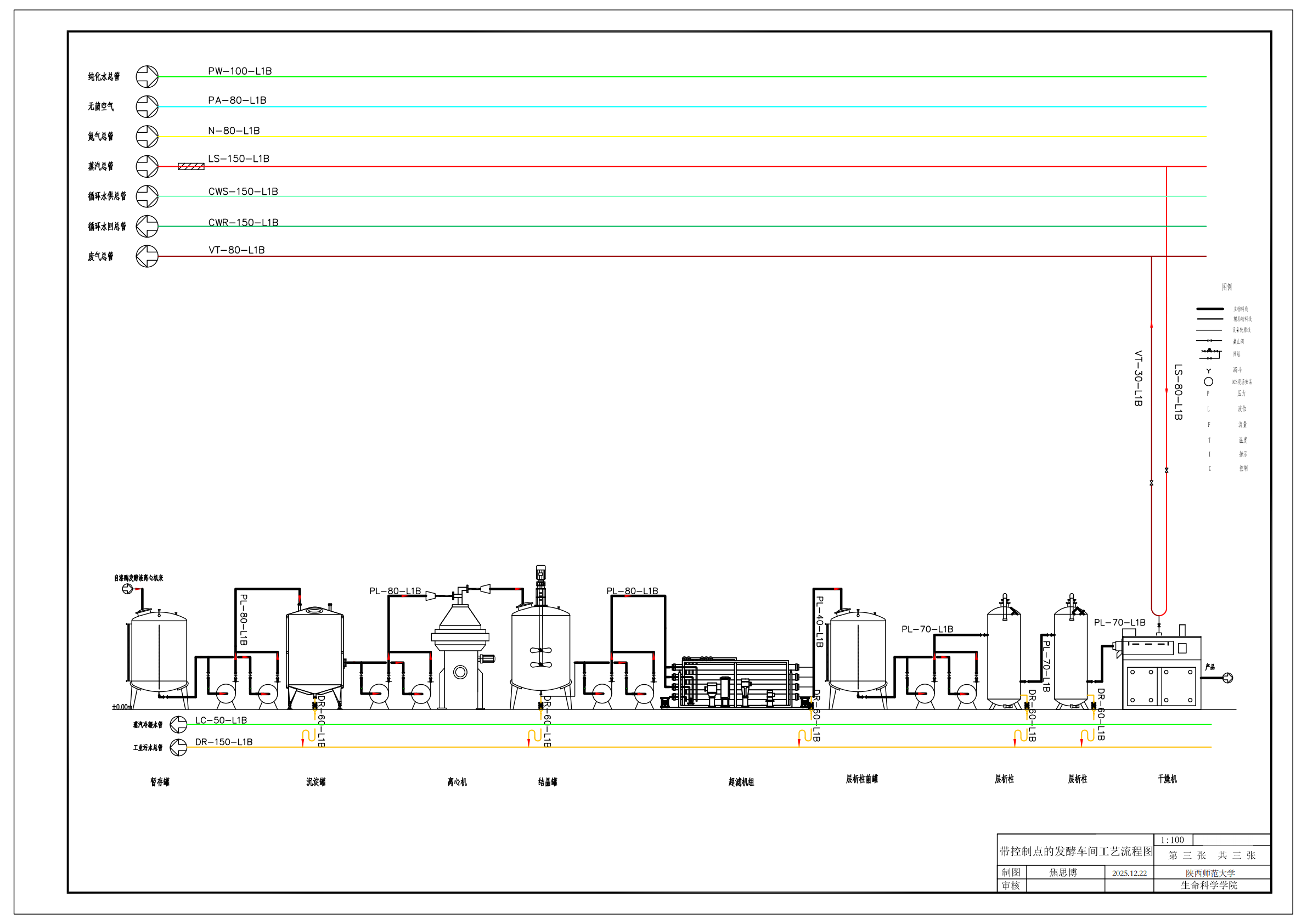Click the 无菌空气 arrow symbol on PA-80-L1B
Viewport: 1307px width, 924px height.
147,106
